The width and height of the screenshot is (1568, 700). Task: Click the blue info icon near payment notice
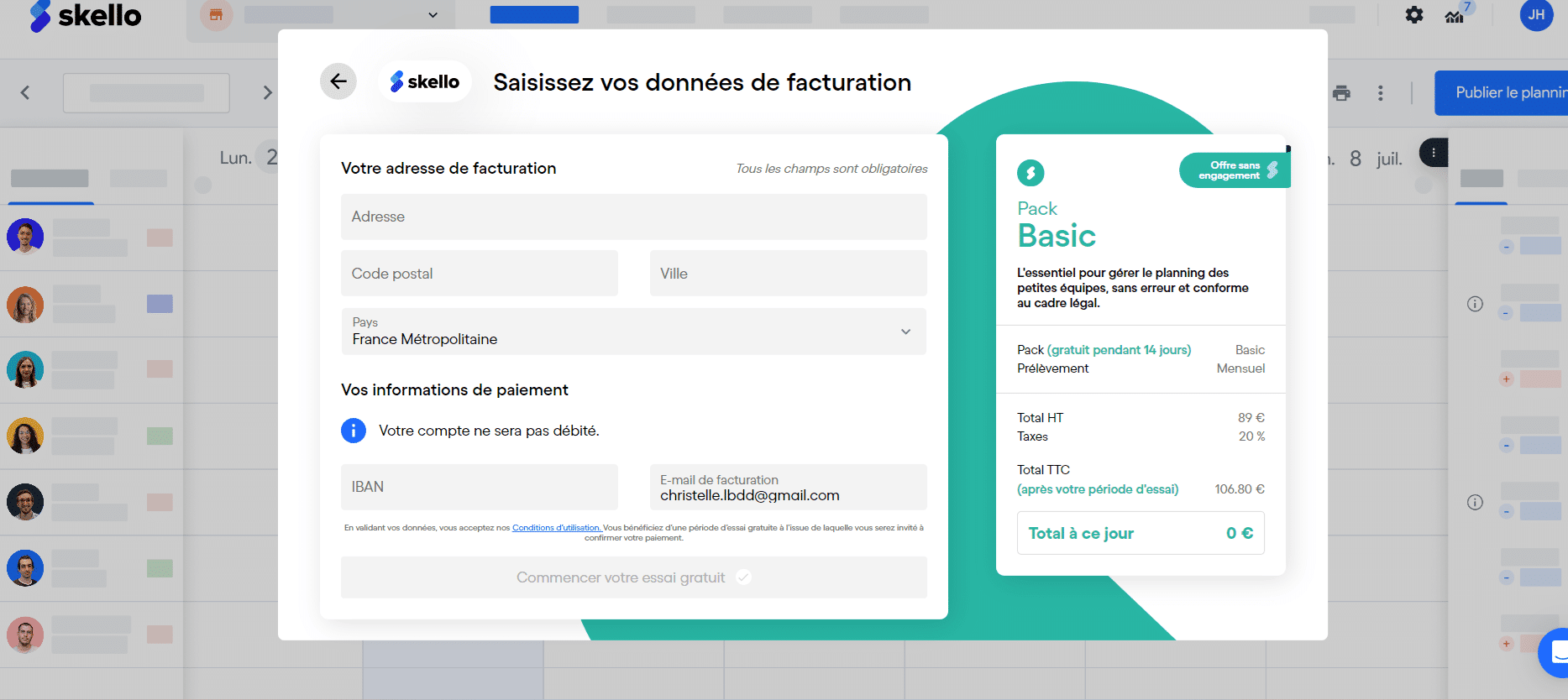click(x=354, y=431)
